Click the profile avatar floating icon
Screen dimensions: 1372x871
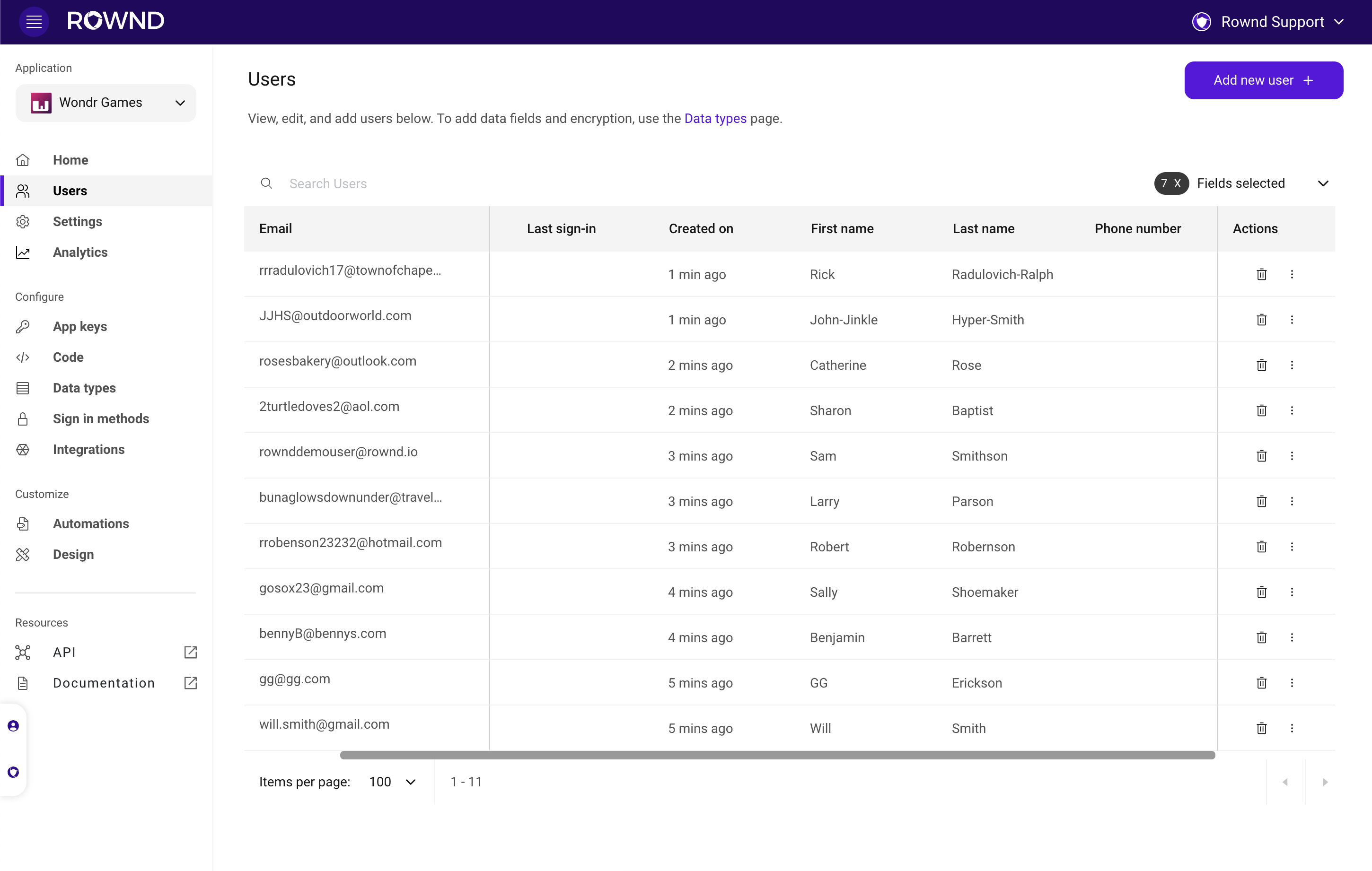point(13,726)
